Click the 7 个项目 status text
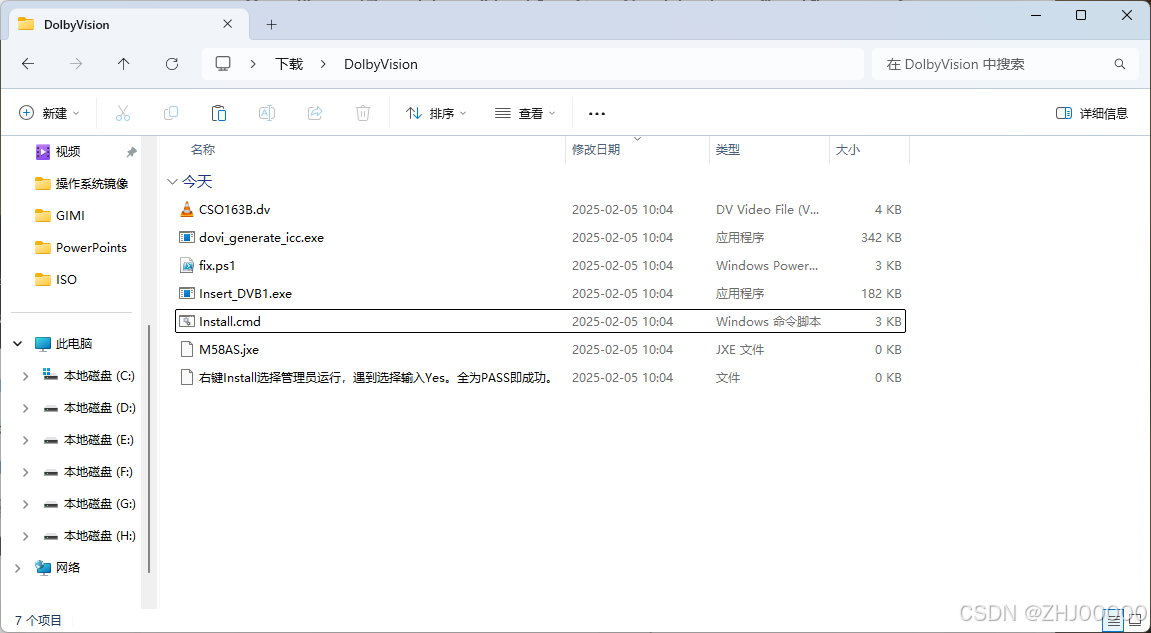The width and height of the screenshot is (1151, 633). point(38,621)
